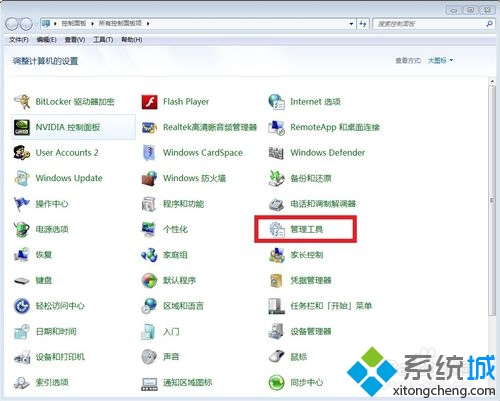
Task: Open the Personalization icon
Action: [x=149, y=229]
